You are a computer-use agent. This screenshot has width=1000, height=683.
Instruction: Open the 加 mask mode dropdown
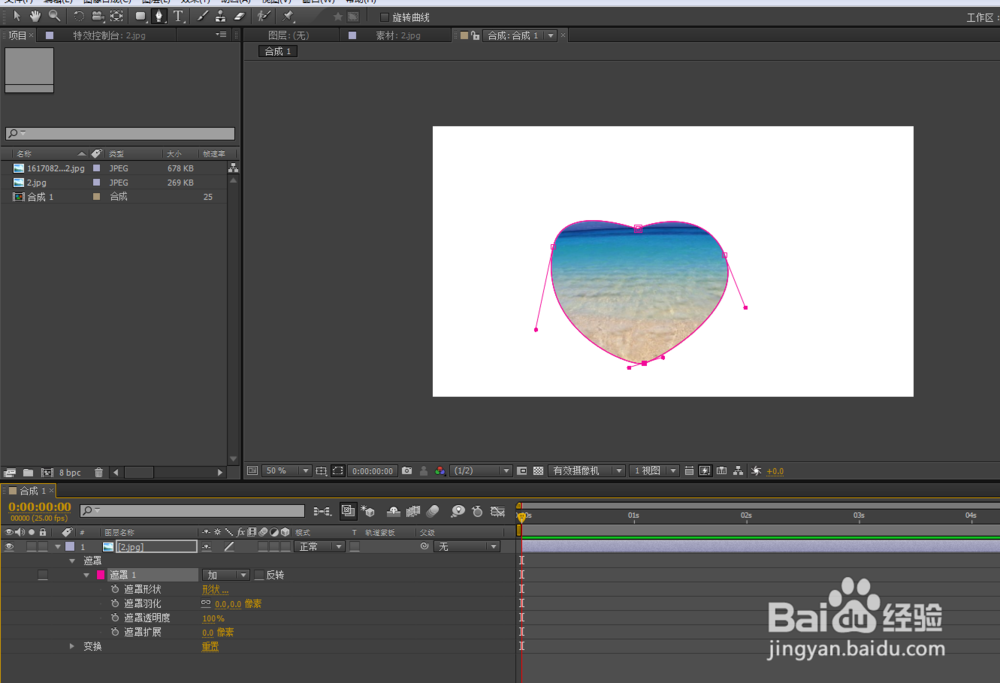click(226, 575)
